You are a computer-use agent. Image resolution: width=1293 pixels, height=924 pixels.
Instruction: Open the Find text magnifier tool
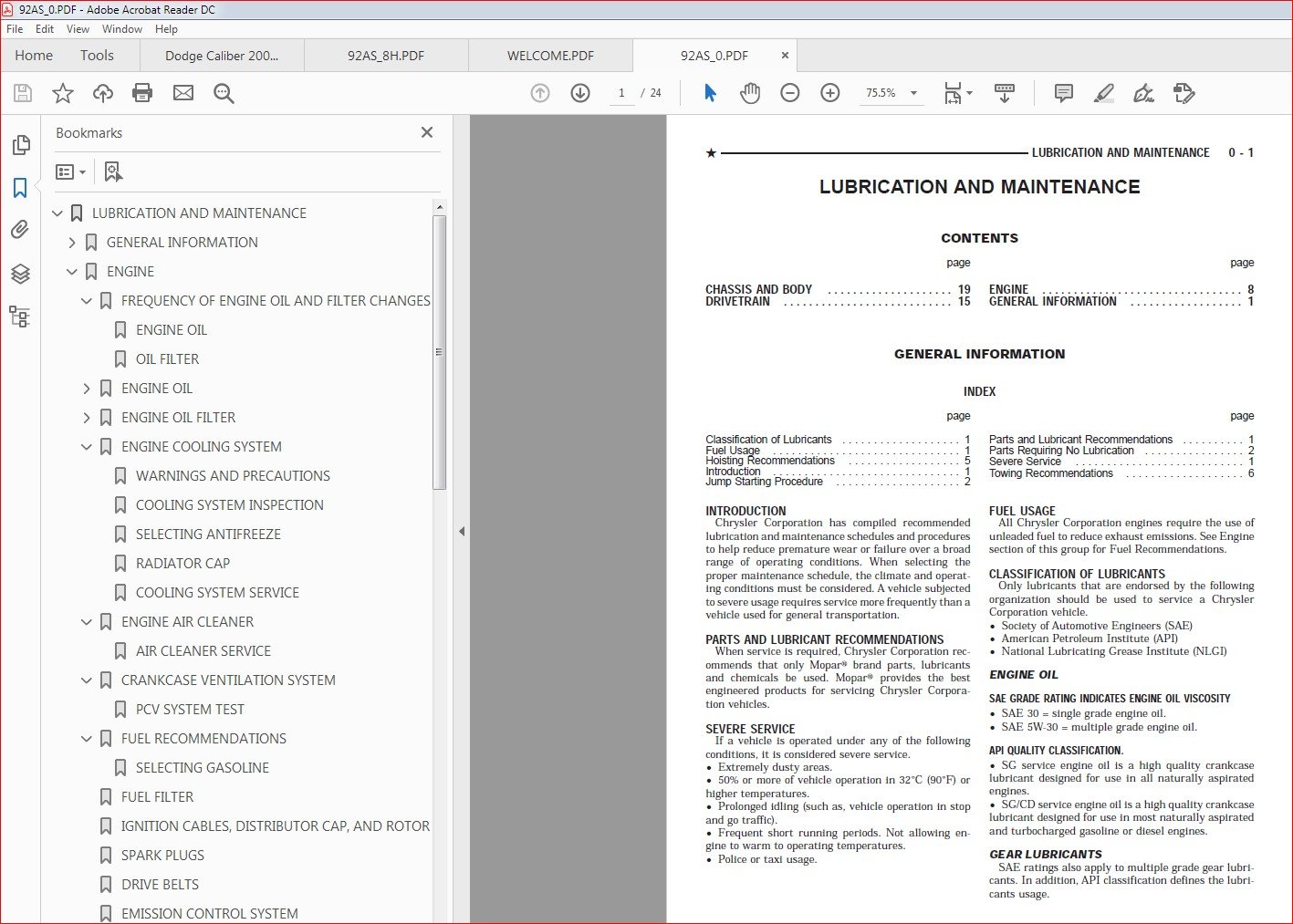(224, 93)
